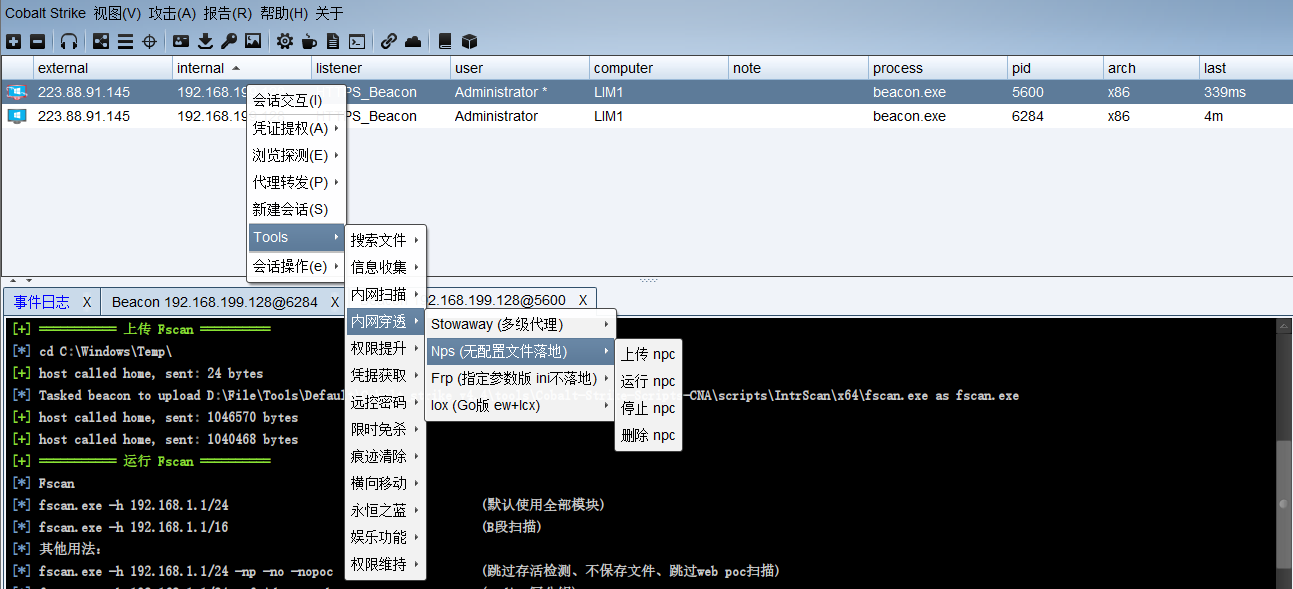
Task: Show target table via crosshair icon
Action: coord(149,41)
